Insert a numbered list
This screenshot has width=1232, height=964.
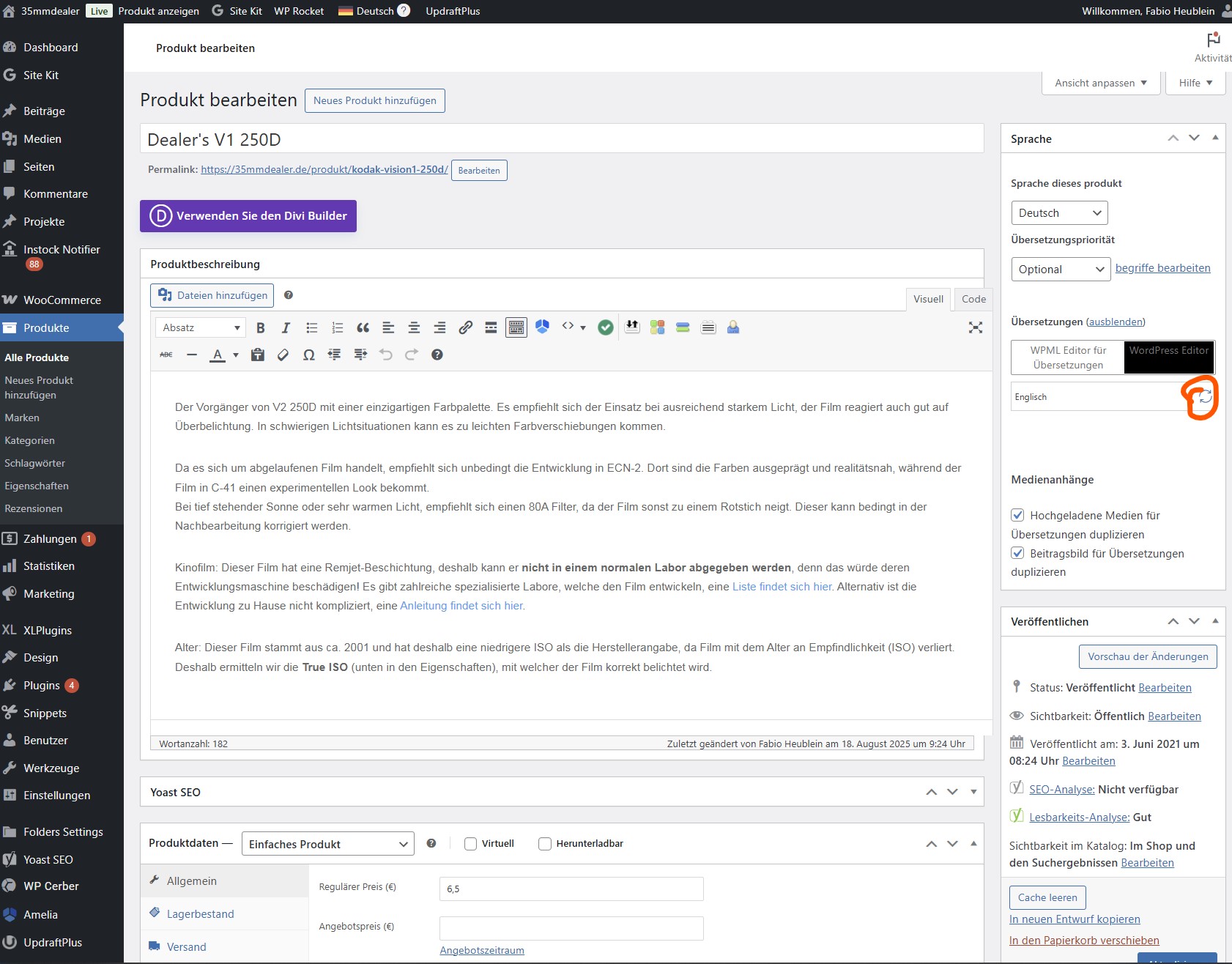click(337, 327)
